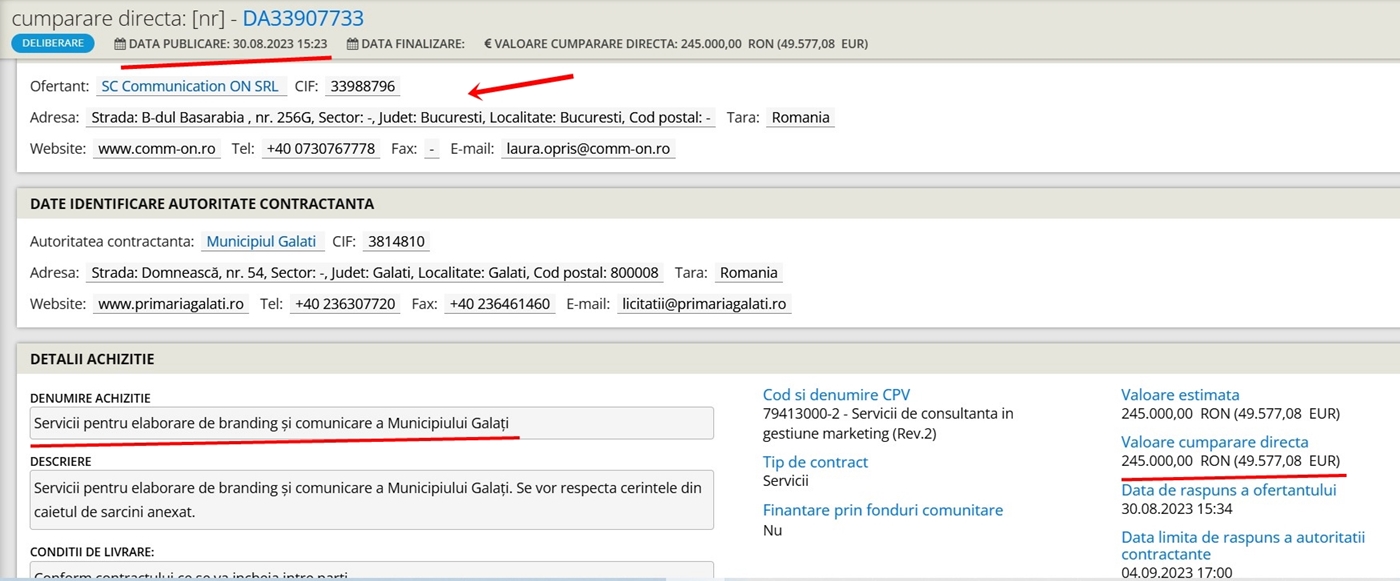The image size is (1400, 581).
Task: Open the Municipiul Galati authority link
Action: point(261,242)
